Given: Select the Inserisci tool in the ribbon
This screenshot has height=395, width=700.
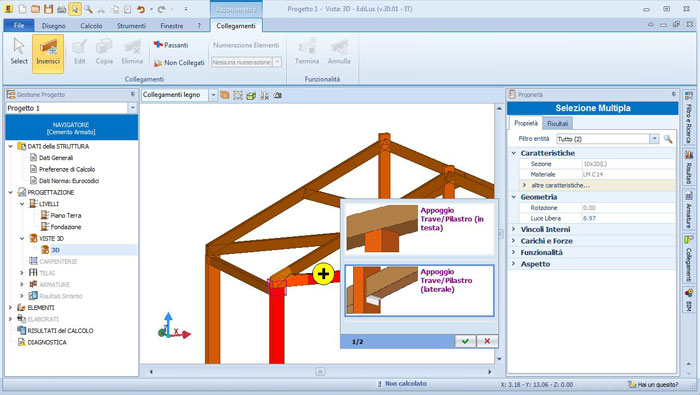Looking at the screenshot, I should coord(48,54).
